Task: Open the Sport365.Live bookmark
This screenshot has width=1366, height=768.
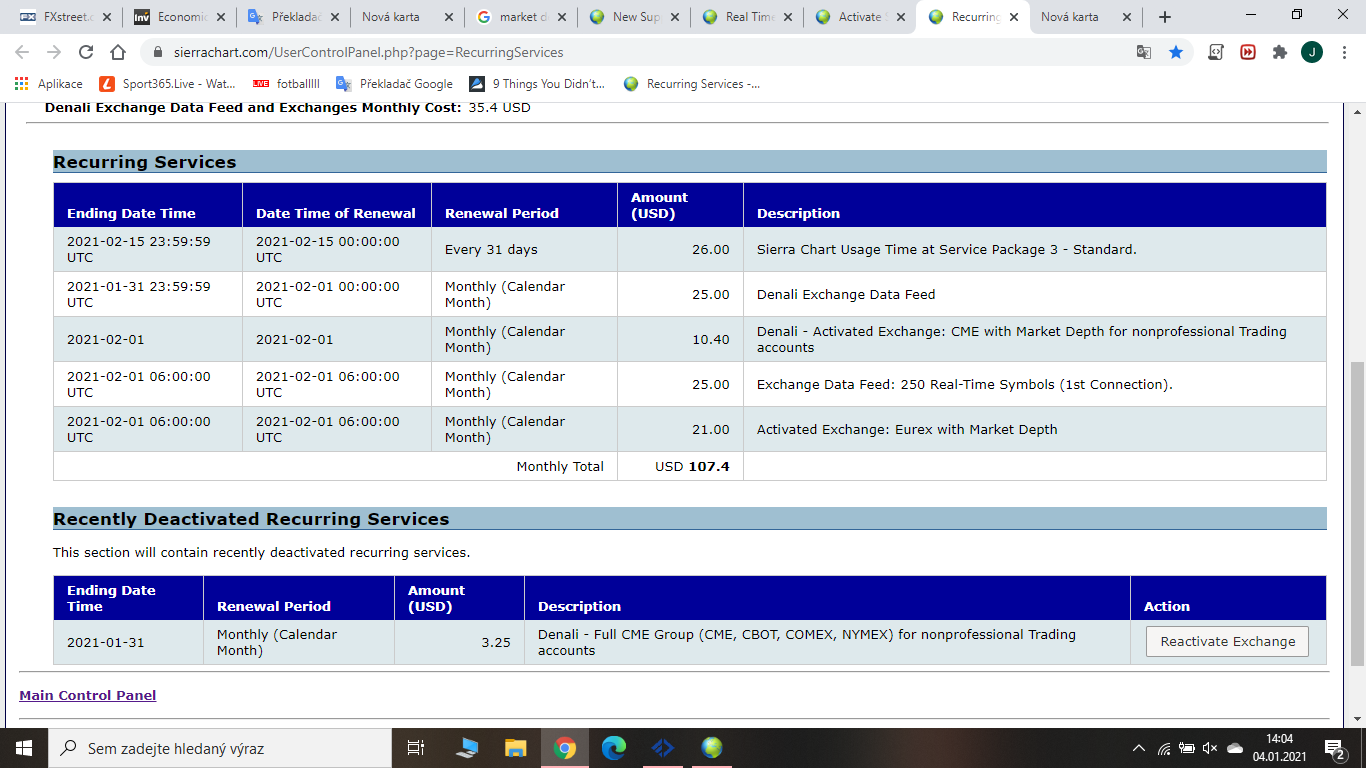Action: click(x=167, y=84)
